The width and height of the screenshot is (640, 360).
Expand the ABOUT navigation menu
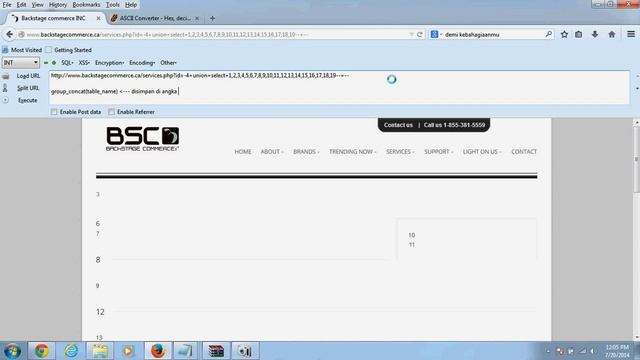click(x=272, y=152)
